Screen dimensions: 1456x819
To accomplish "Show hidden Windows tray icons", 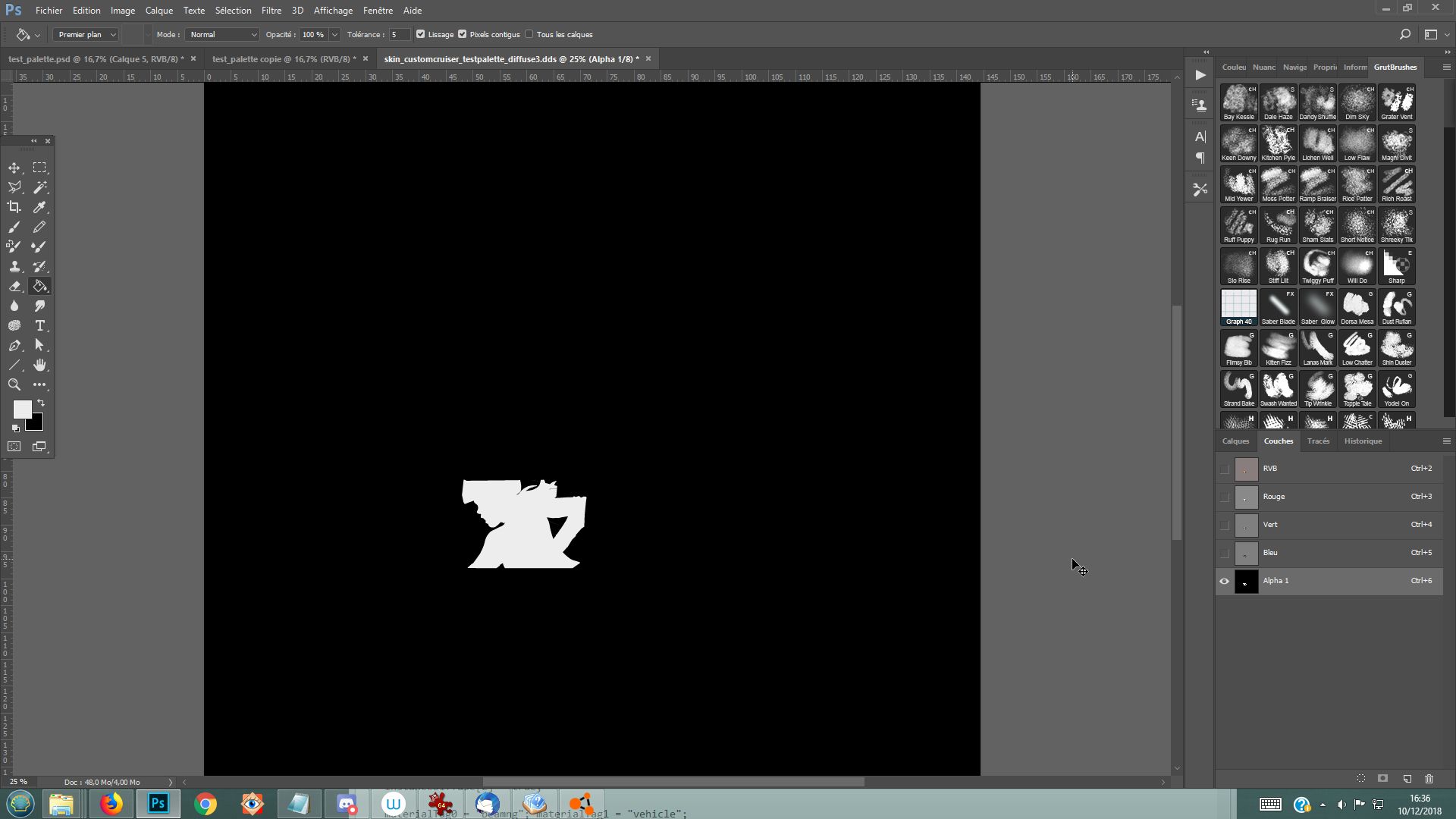I will 1323,805.
